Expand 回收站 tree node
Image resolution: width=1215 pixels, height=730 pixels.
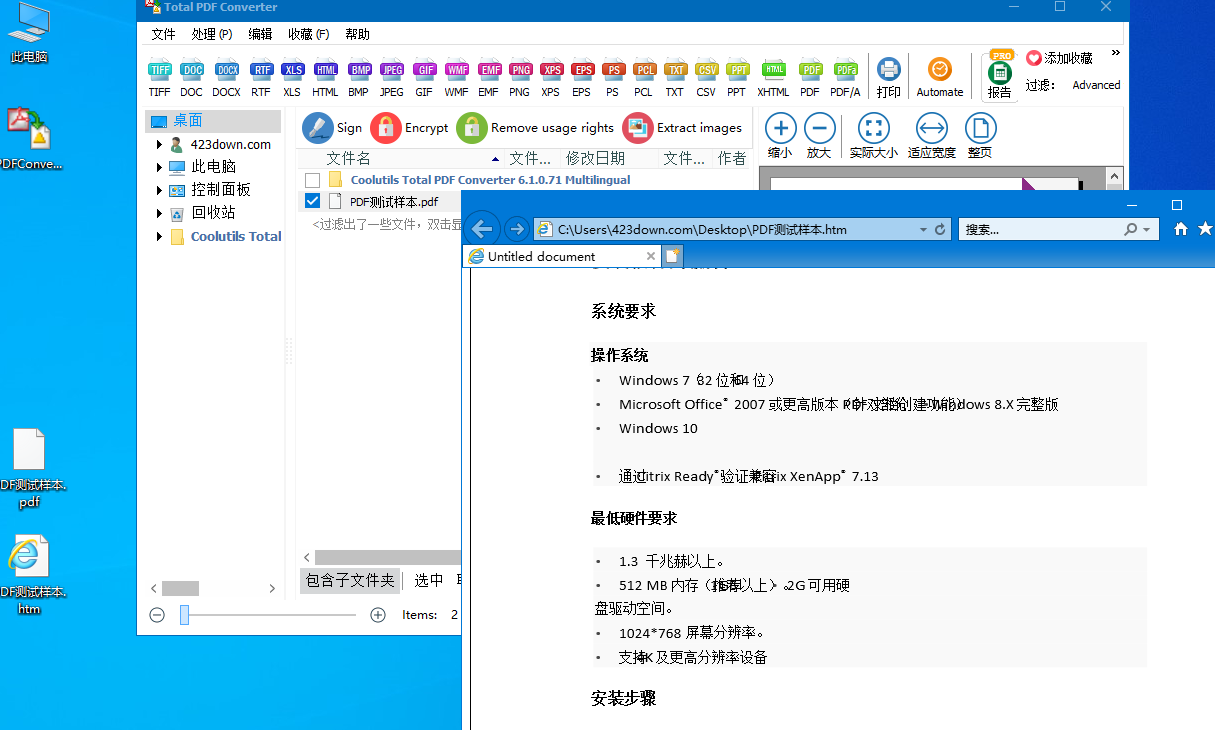[159, 213]
